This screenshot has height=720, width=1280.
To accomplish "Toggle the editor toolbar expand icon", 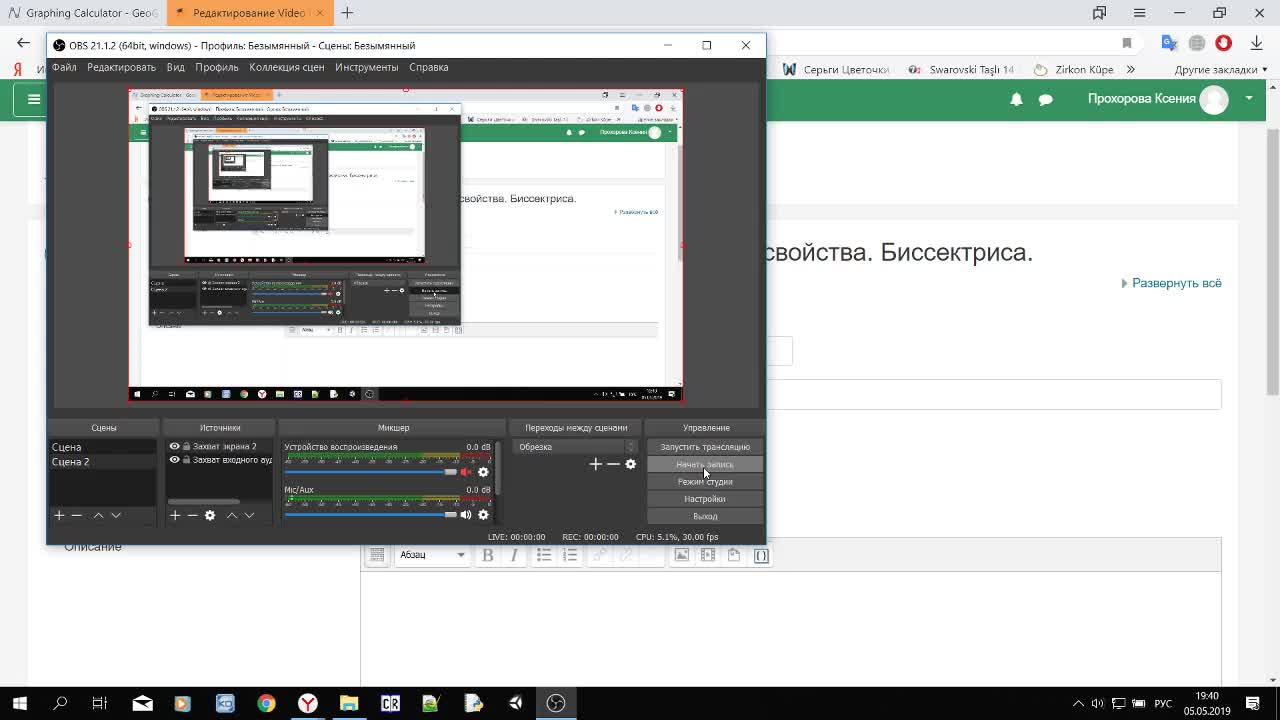I will pyautogui.click(x=377, y=555).
